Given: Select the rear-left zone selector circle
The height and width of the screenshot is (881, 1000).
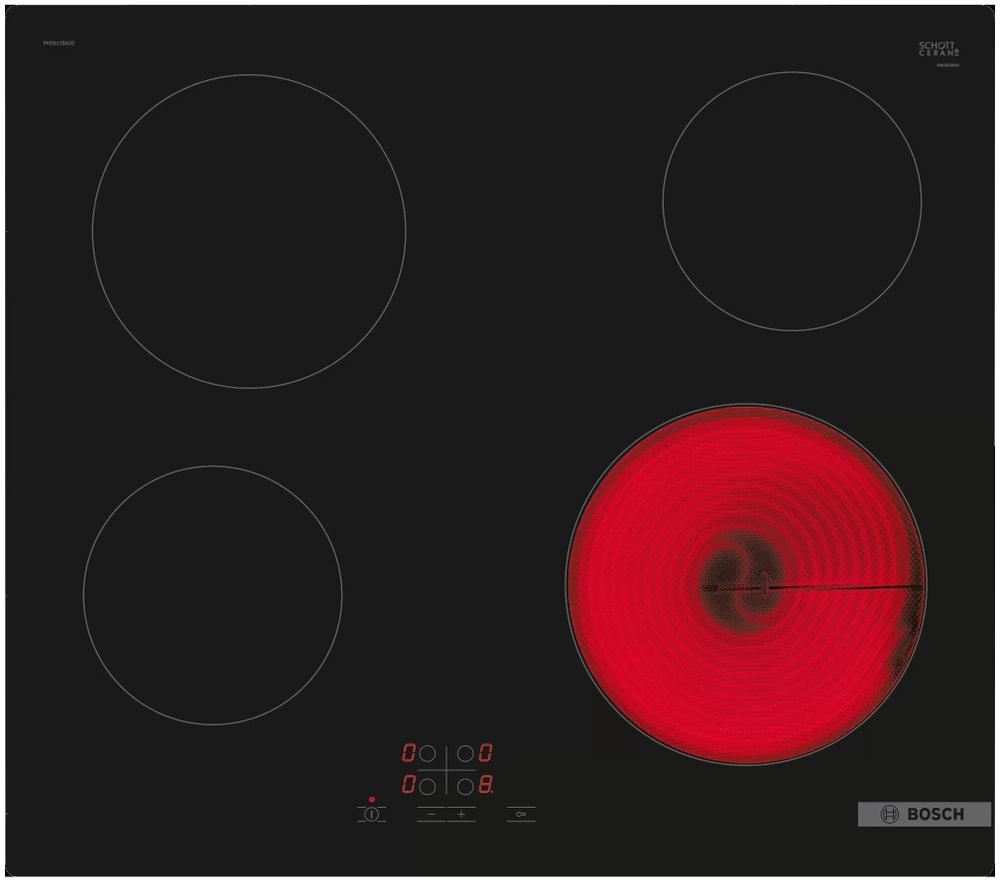Looking at the screenshot, I should [427, 753].
